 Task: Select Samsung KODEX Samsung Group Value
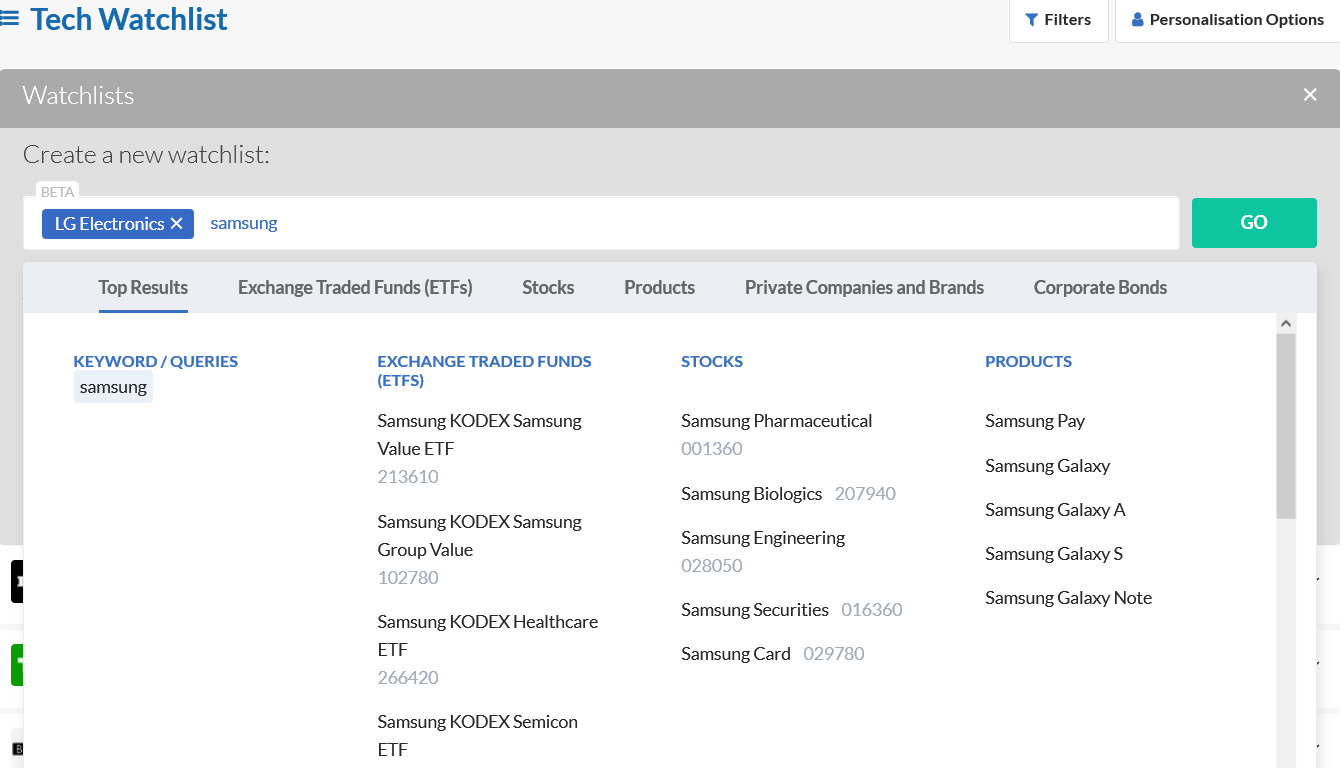[x=479, y=536]
